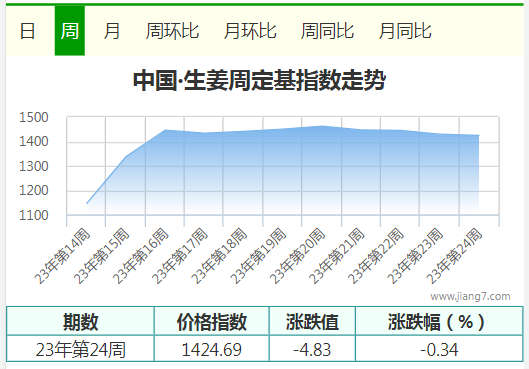Open the 月同比 tab
Viewport: 529px width, 369px height.
(x=405, y=31)
